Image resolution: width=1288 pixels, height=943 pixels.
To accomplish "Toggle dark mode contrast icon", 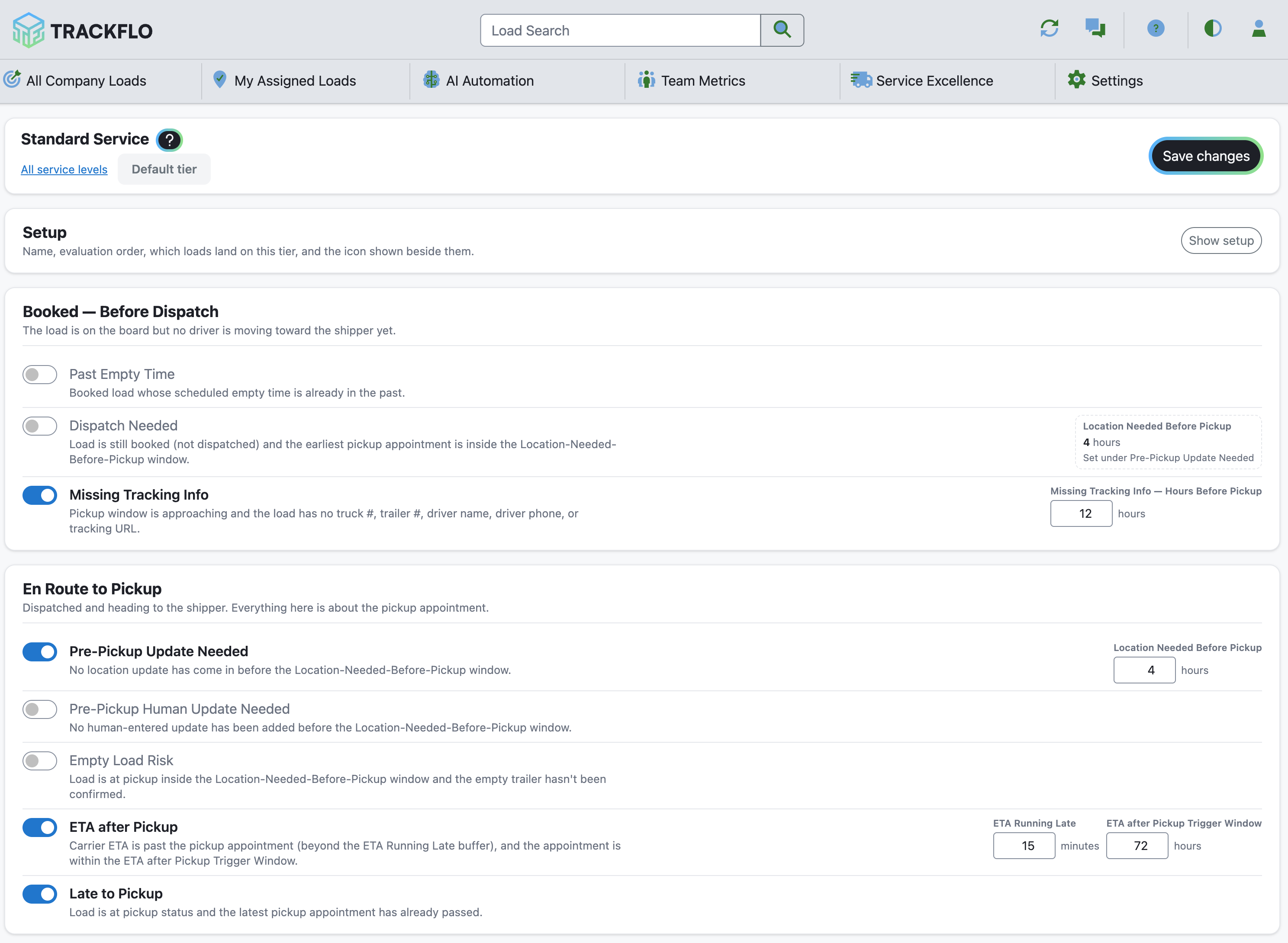I will coord(1213,29).
